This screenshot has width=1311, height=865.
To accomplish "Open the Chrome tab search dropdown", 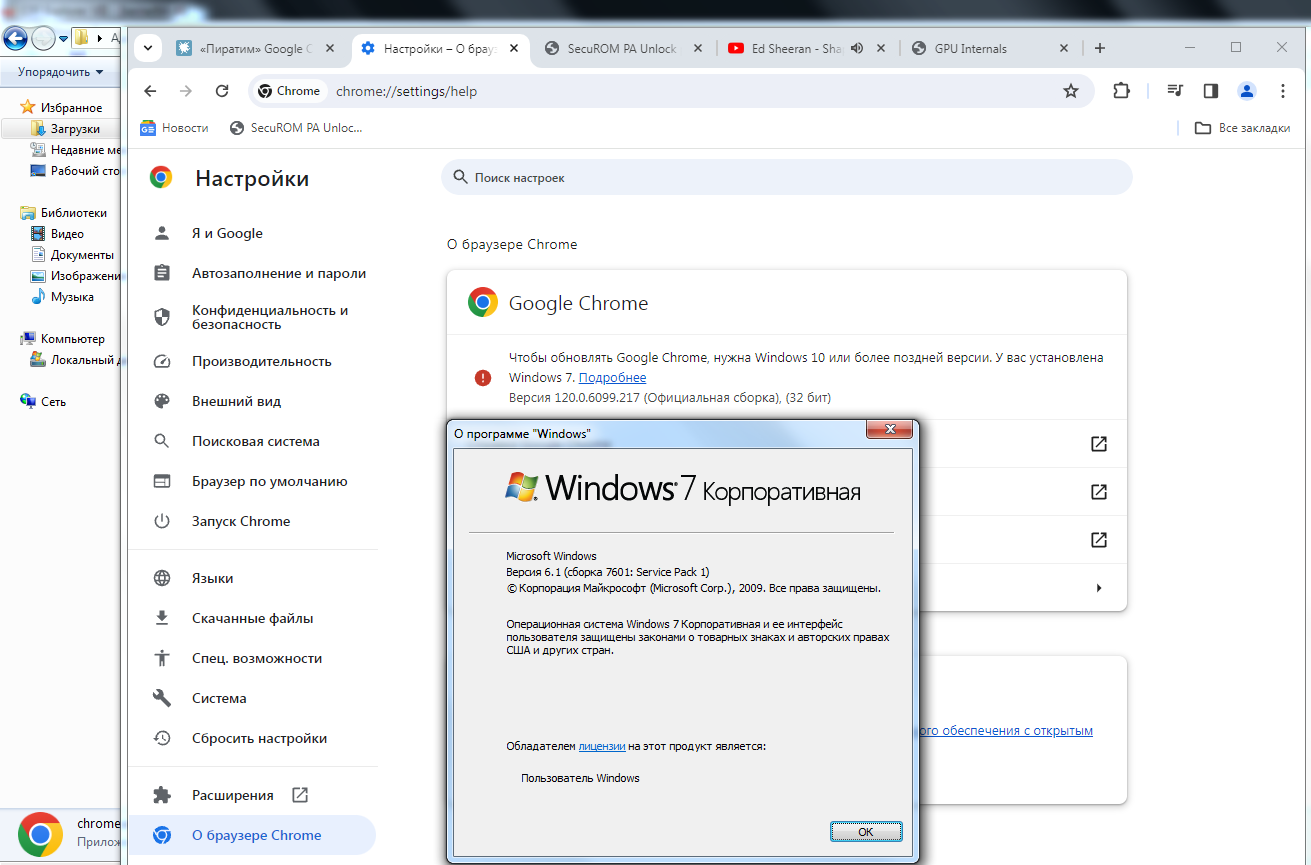I will coord(148,48).
